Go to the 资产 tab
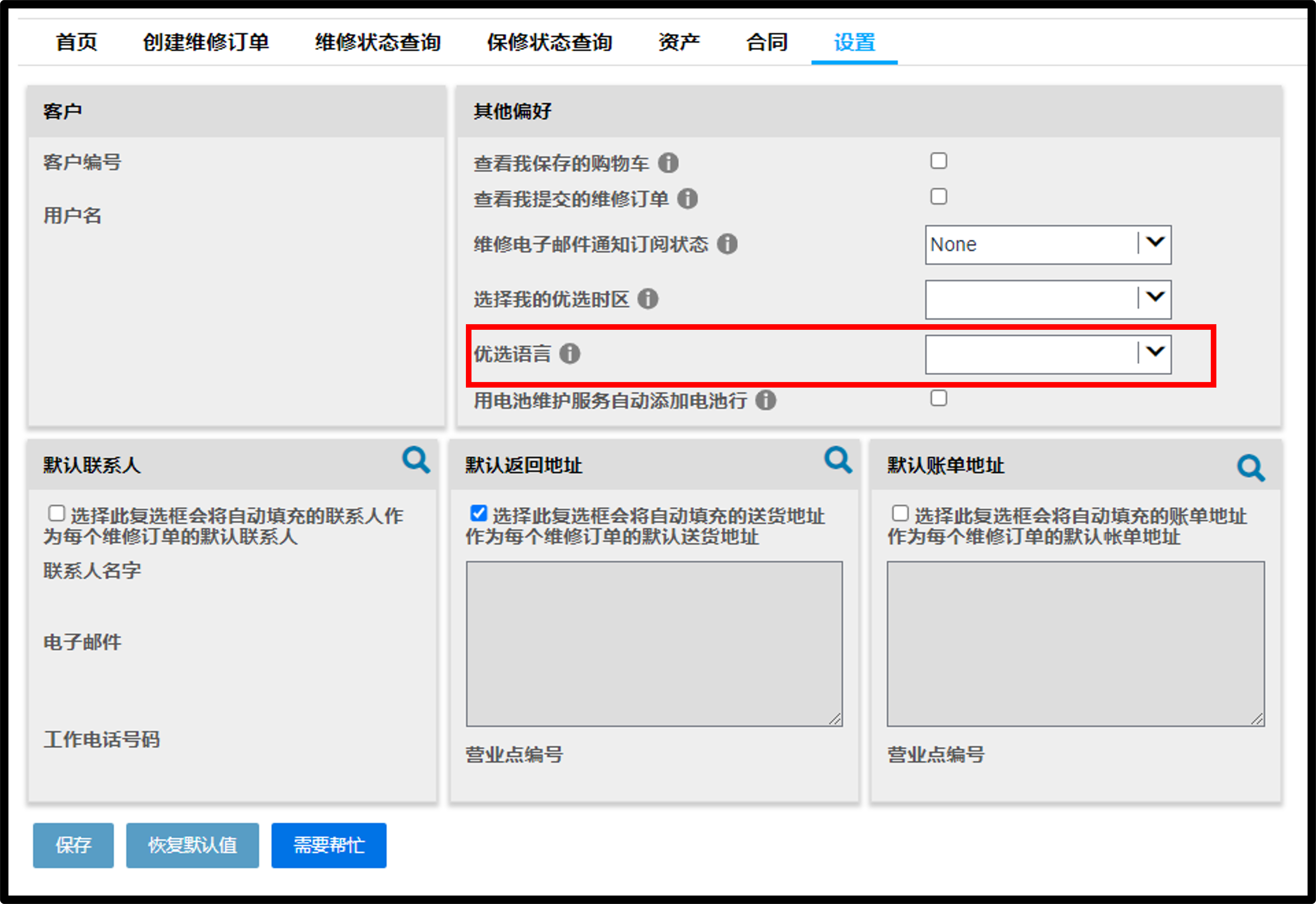The image size is (1316, 904). [679, 42]
